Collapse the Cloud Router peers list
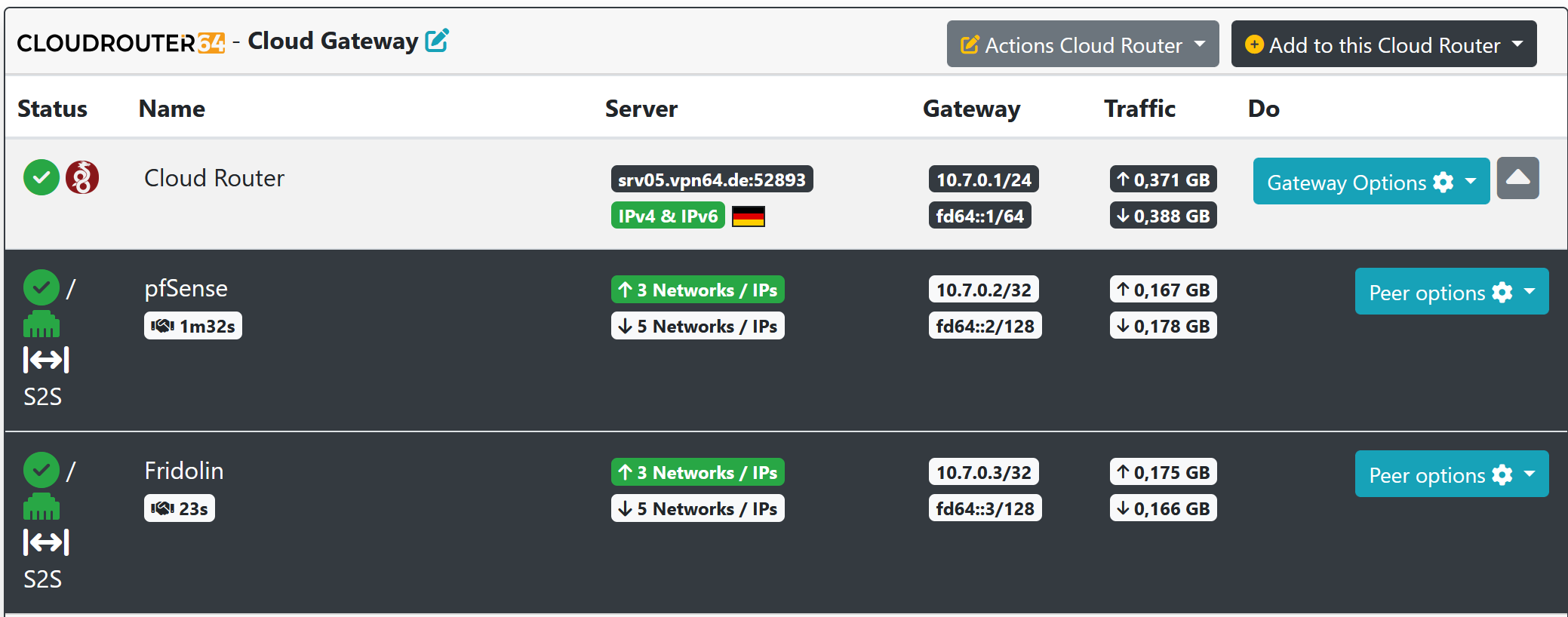Viewport: 1568px width, 617px height. (1517, 178)
